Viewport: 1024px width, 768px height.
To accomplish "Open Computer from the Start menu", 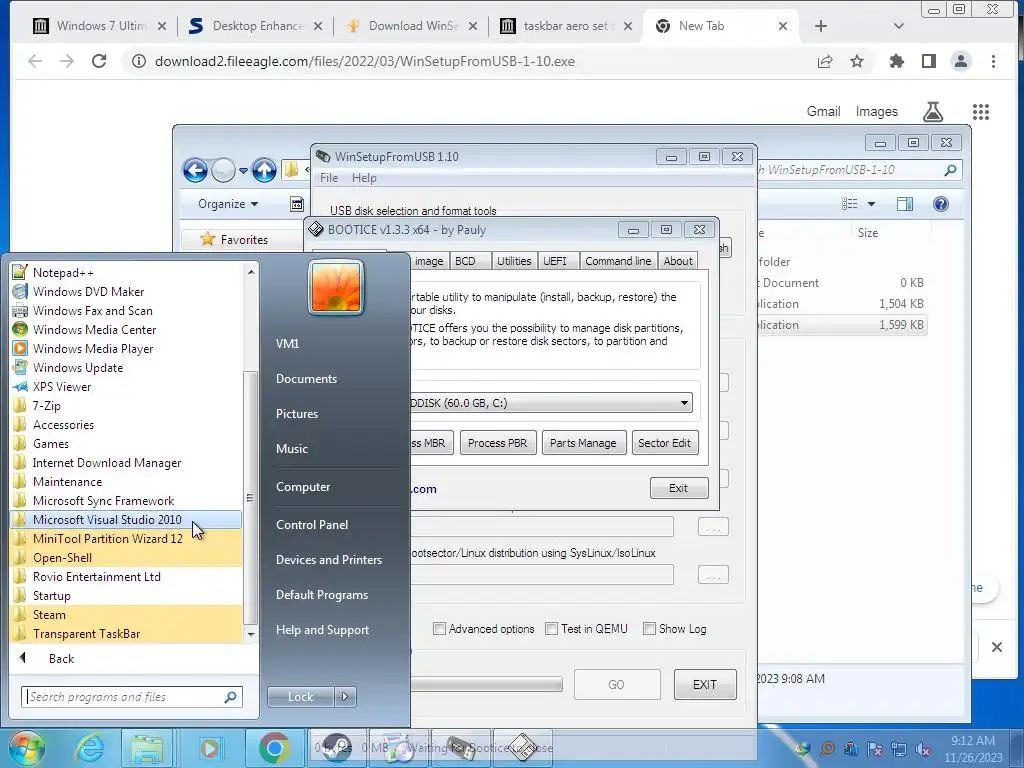I will [302, 487].
